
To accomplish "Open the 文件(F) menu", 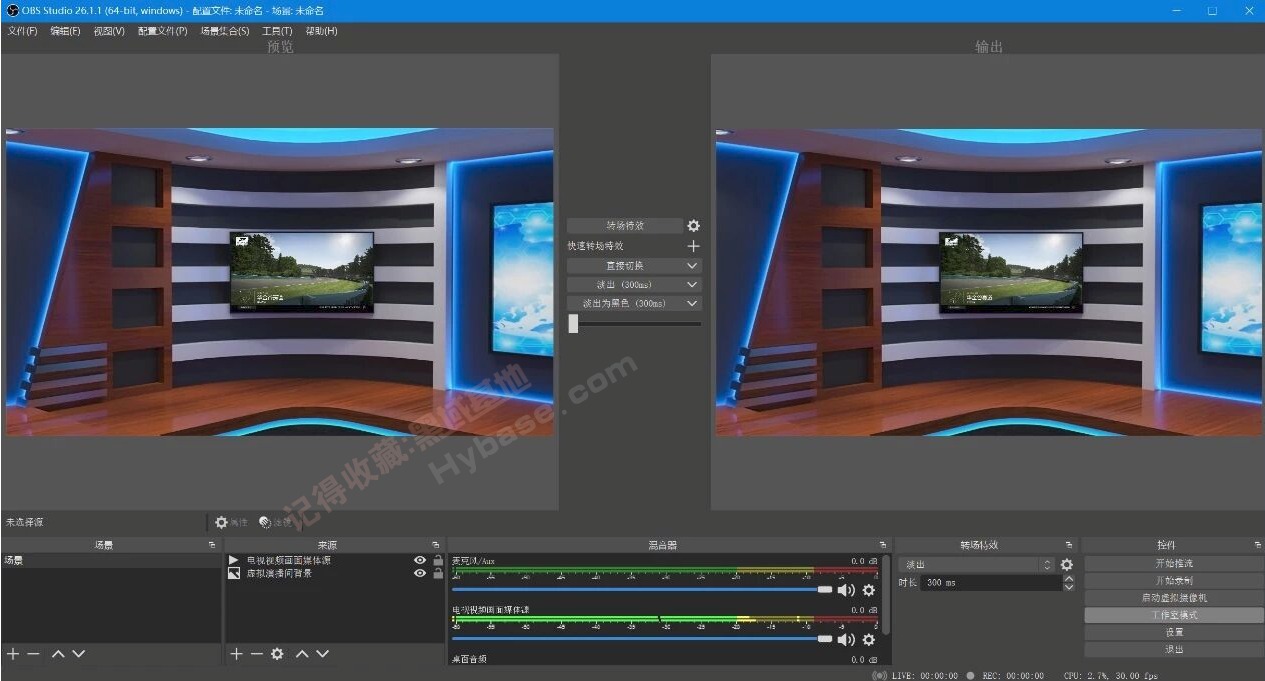I will 21,31.
